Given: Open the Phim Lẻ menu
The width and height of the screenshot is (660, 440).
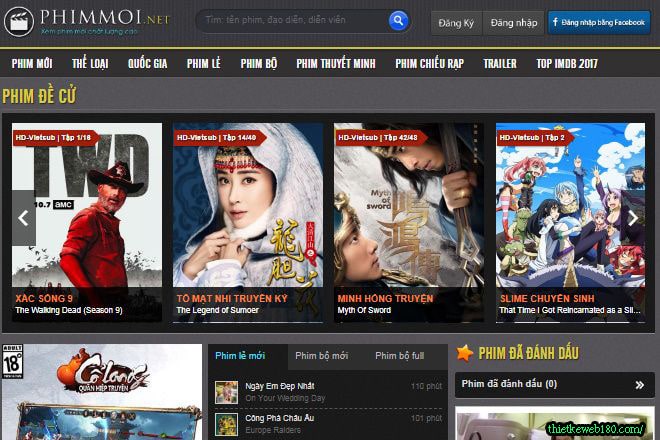Looking at the screenshot, I should (204, 64).
